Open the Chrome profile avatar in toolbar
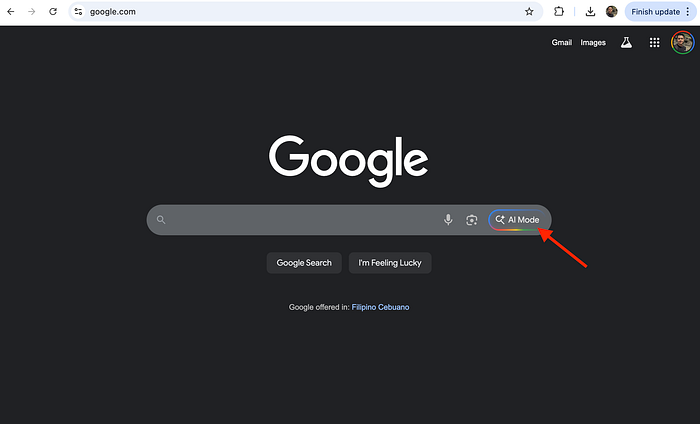The image size is (700, 424). tap(612, 12)
